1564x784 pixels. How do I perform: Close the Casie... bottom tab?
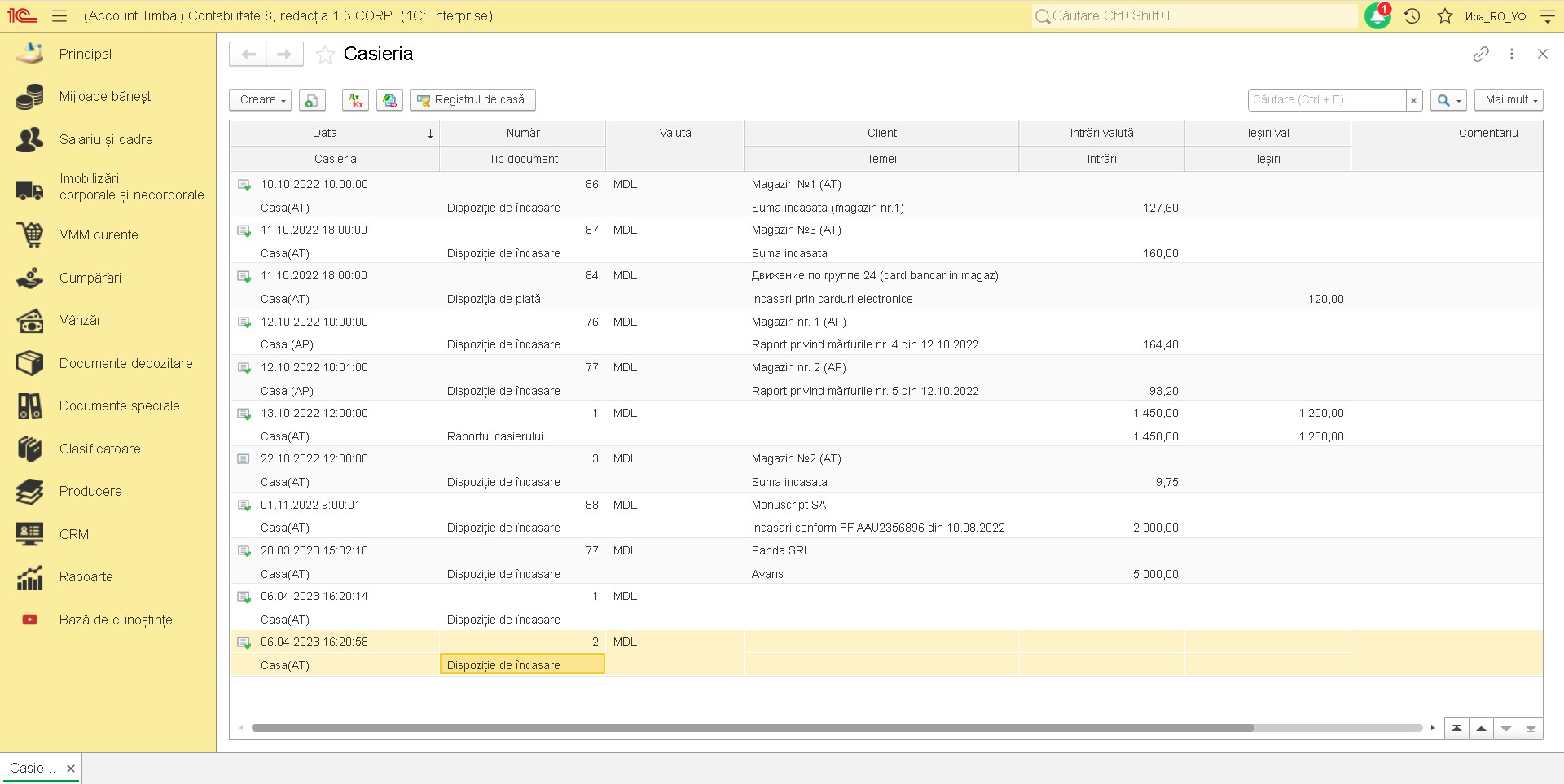[71, 768]
